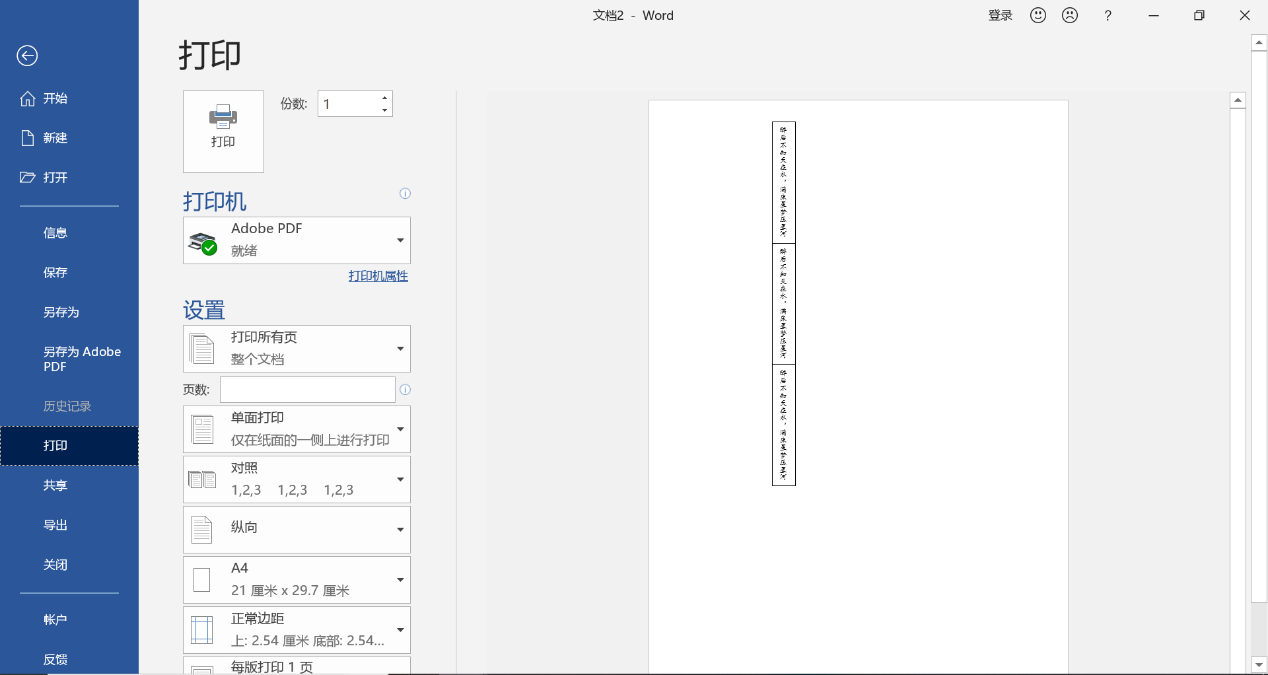Click the sad face feedback icon
The image size is (1268, 675).
click(1070, 15)
